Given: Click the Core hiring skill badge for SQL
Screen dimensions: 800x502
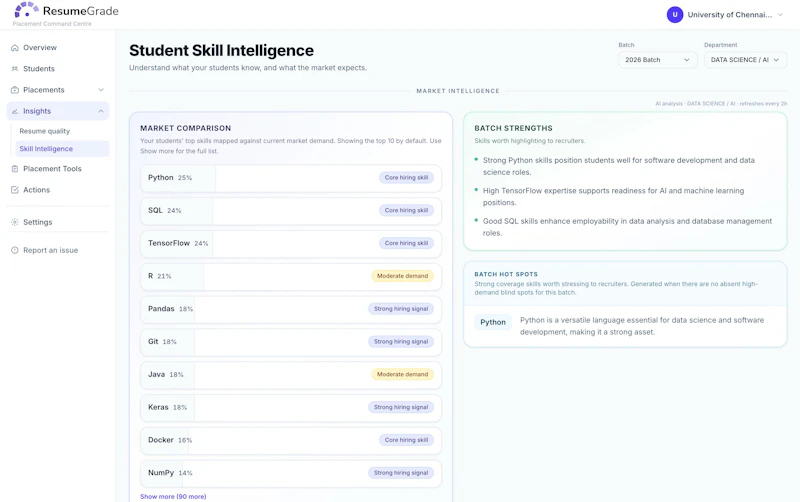Looking at the screenshot, I should click(406, 210).
